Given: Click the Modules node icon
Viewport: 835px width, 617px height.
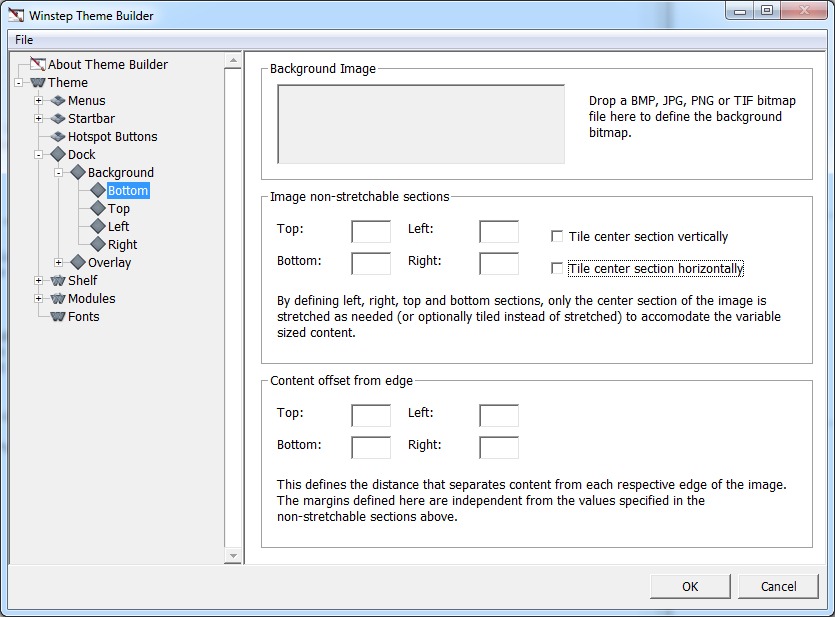Looking at the screenshot, I should tap(58, 299).
